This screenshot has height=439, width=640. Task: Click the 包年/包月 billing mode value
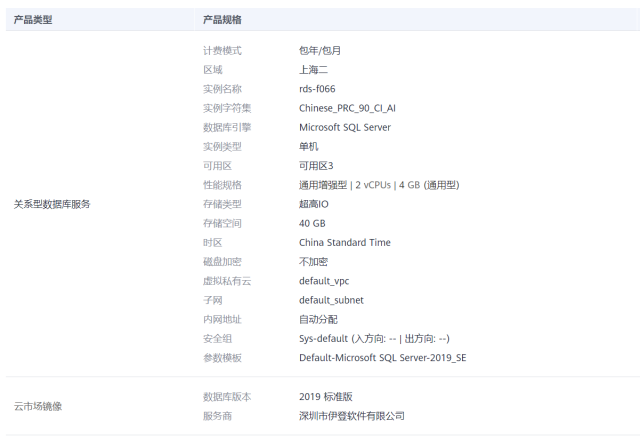tap(320, 50)
